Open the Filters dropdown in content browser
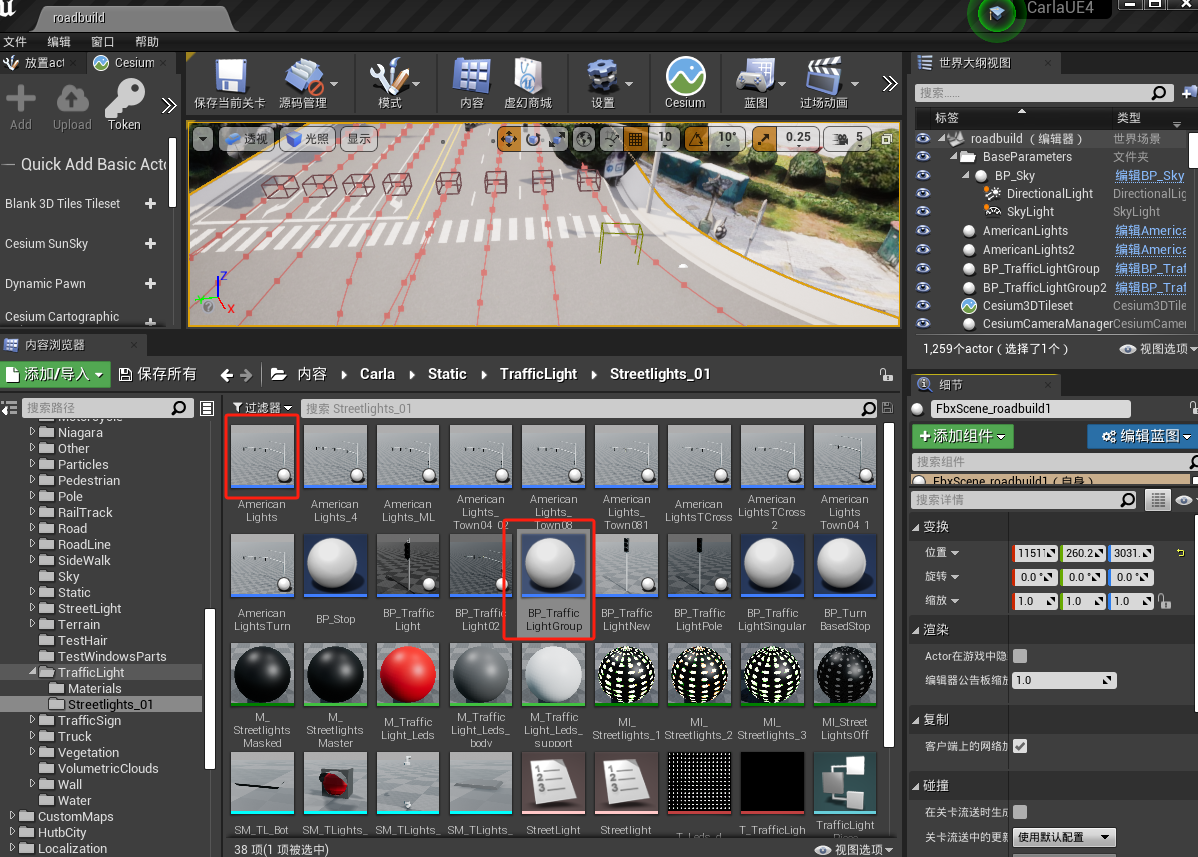1198x857 pixels. (x=263, y=408)
